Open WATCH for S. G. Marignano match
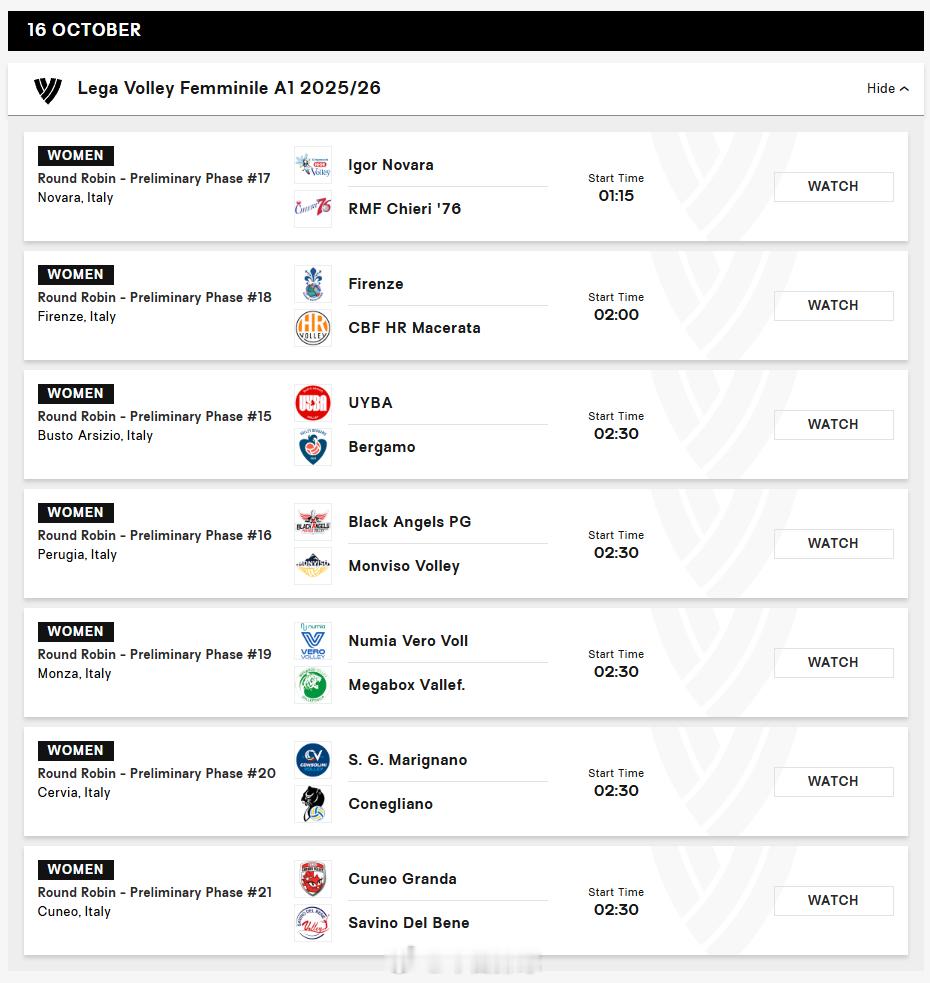Screen dimensions: 930x983 pyautogui.click(x=833, y=782)
